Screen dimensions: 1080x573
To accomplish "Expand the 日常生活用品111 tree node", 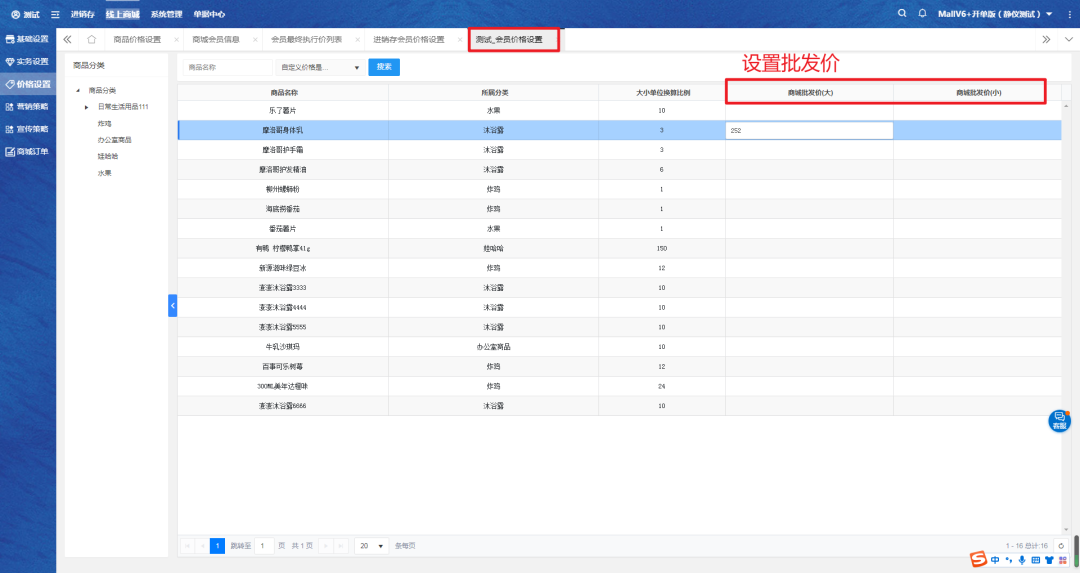I will coord(86,107).
